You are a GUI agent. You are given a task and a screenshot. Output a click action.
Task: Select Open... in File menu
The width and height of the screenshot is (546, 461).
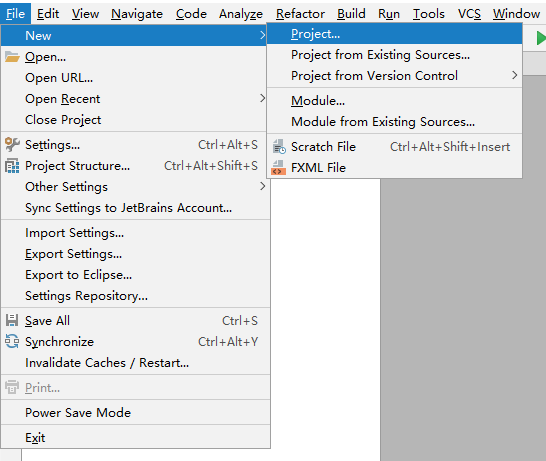click(135, 57)
